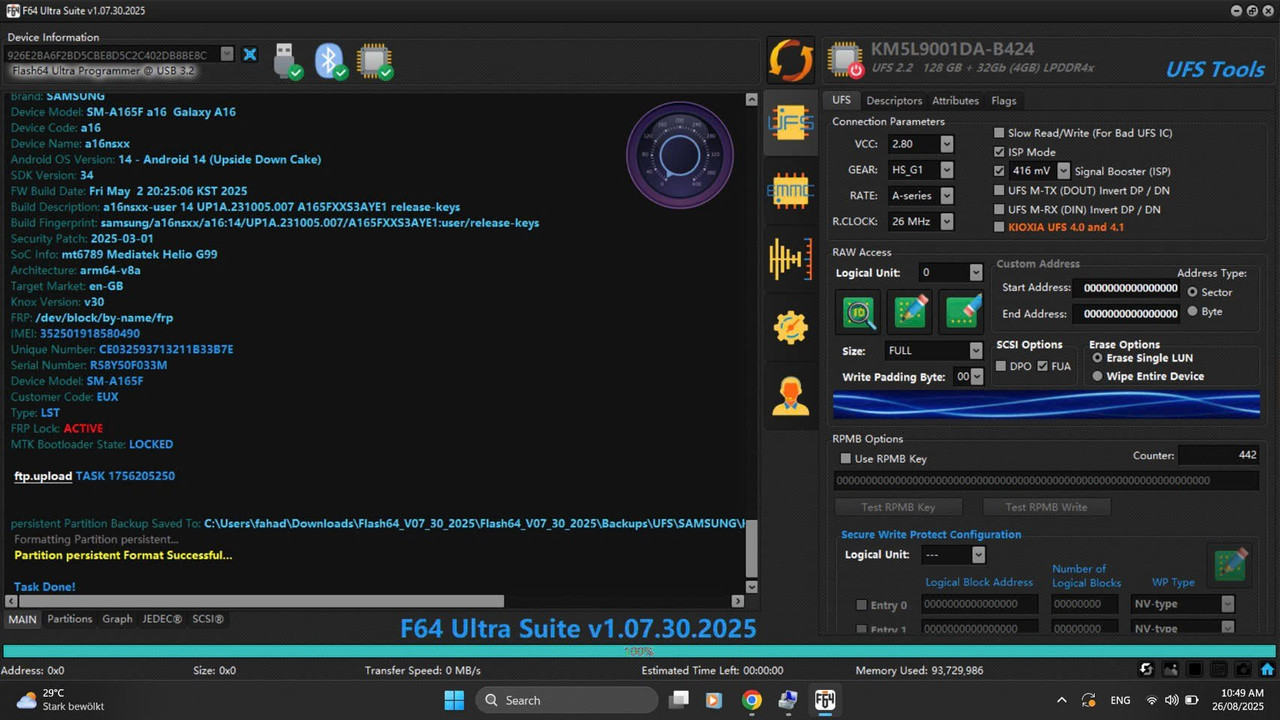The height and width of the screenshot is (720, 1280).
Task: Click the Test RPMB Write button
Action: point(1046,507)
